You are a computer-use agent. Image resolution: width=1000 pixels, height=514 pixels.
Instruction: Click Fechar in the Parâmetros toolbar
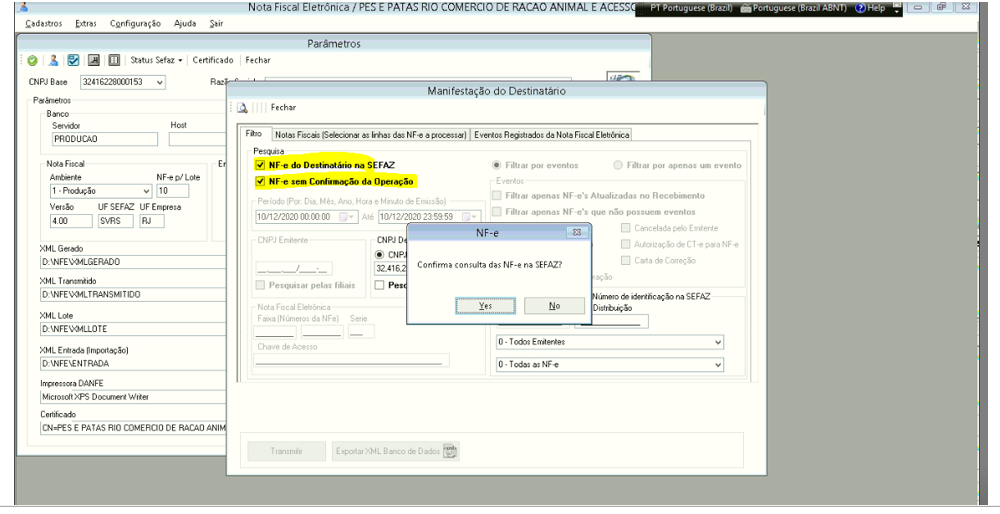coord(258,60)
